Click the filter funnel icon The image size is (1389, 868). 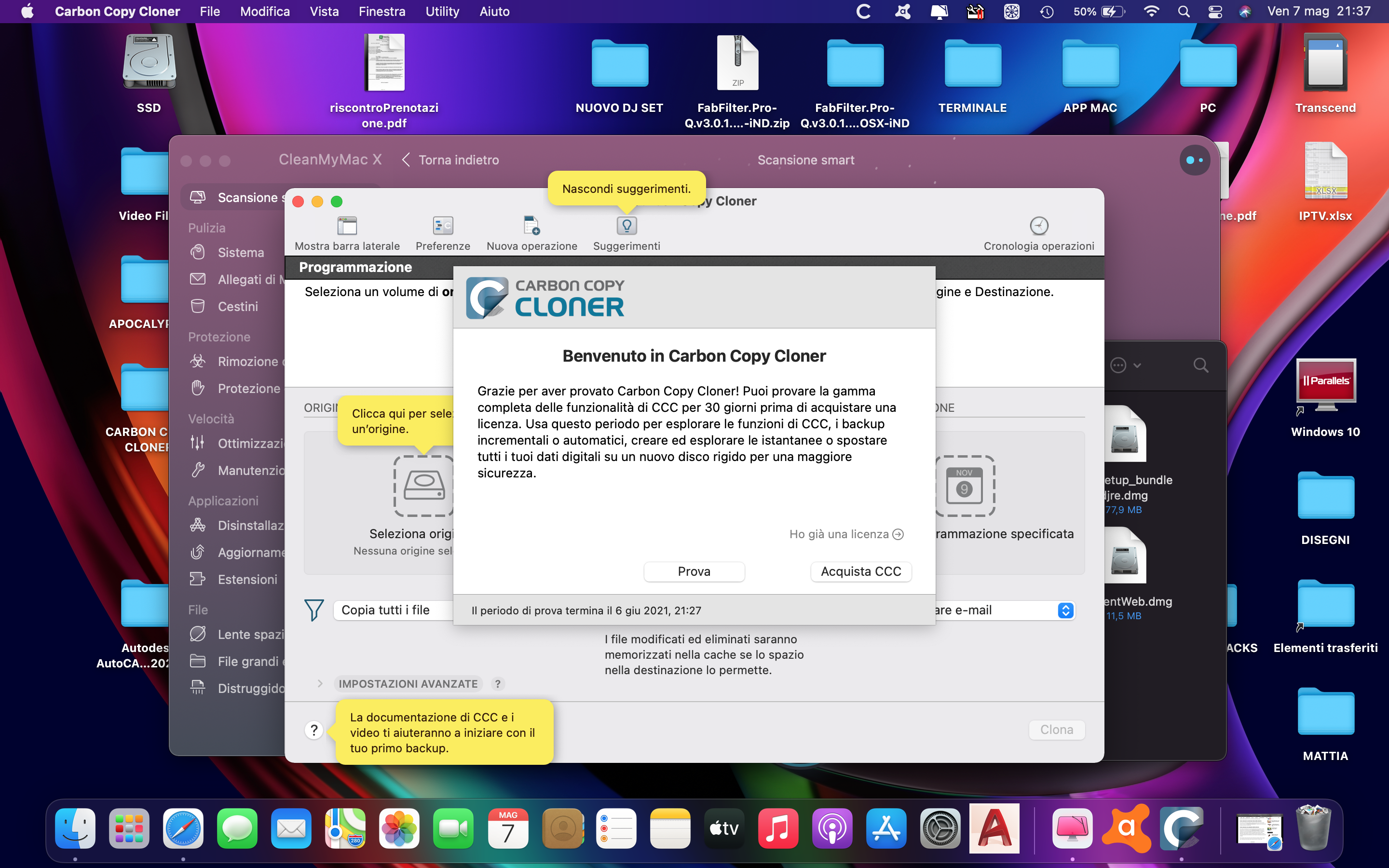pos(314,610)
